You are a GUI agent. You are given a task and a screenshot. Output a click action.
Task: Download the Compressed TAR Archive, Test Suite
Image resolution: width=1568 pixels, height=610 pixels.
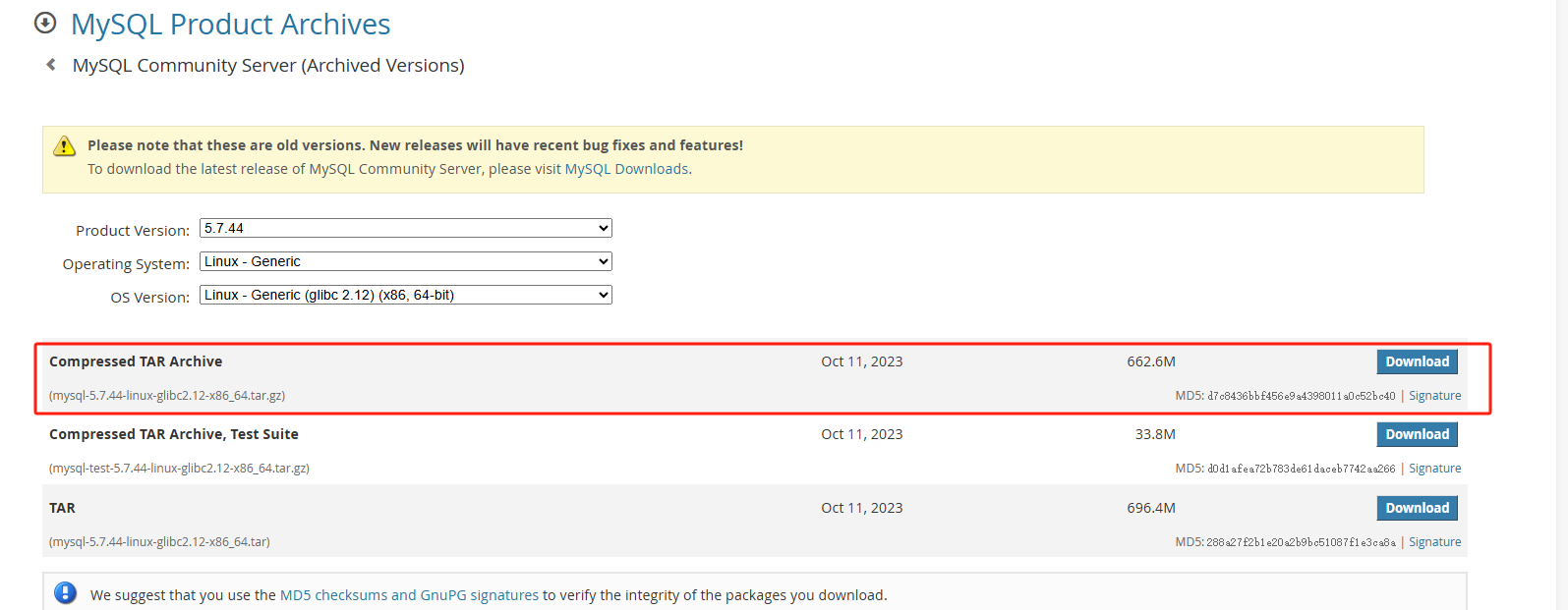point(1417,434)
